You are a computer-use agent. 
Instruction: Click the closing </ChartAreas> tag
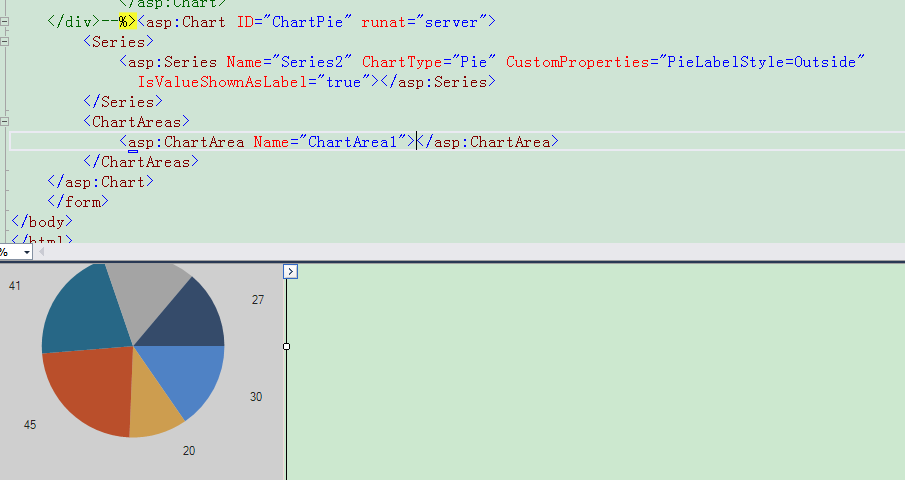coord(141,162)
